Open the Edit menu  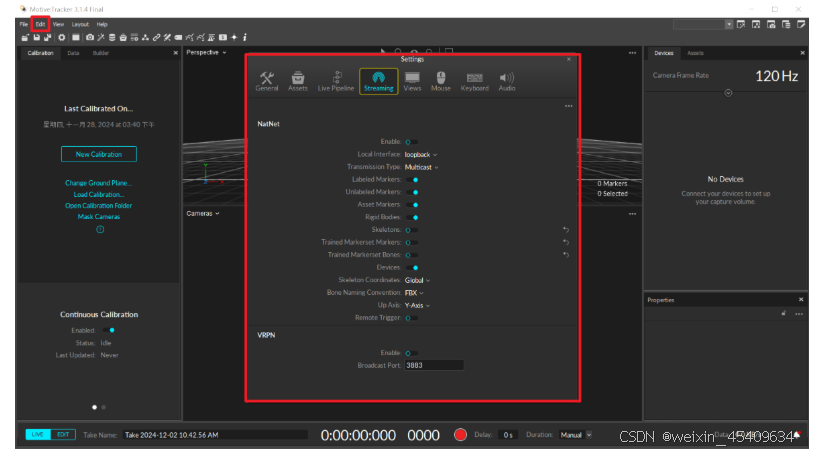coord(40,24)
